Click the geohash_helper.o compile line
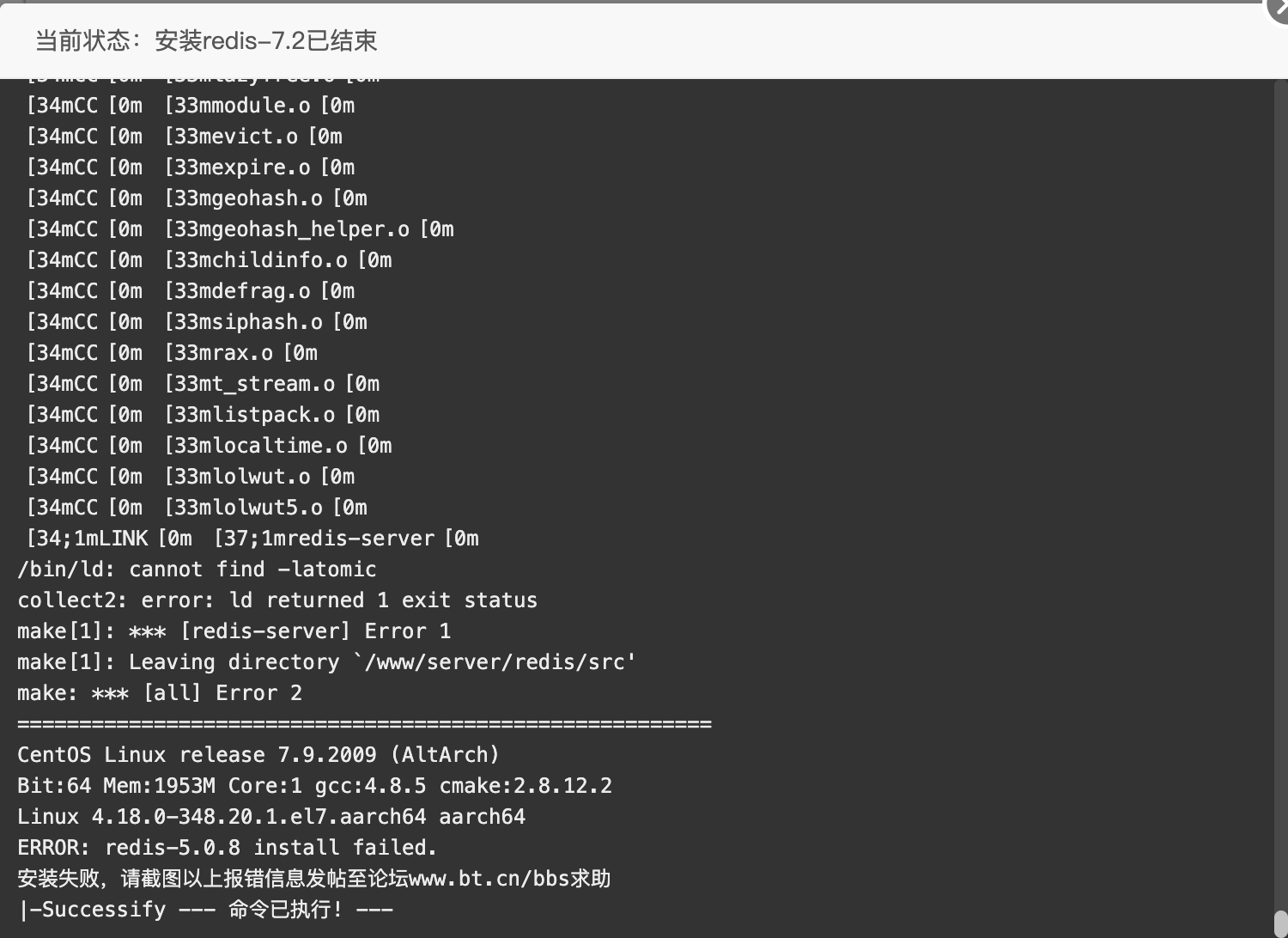Image resolution: width=1288 pixels, height=938 pixels. point(240,228)
